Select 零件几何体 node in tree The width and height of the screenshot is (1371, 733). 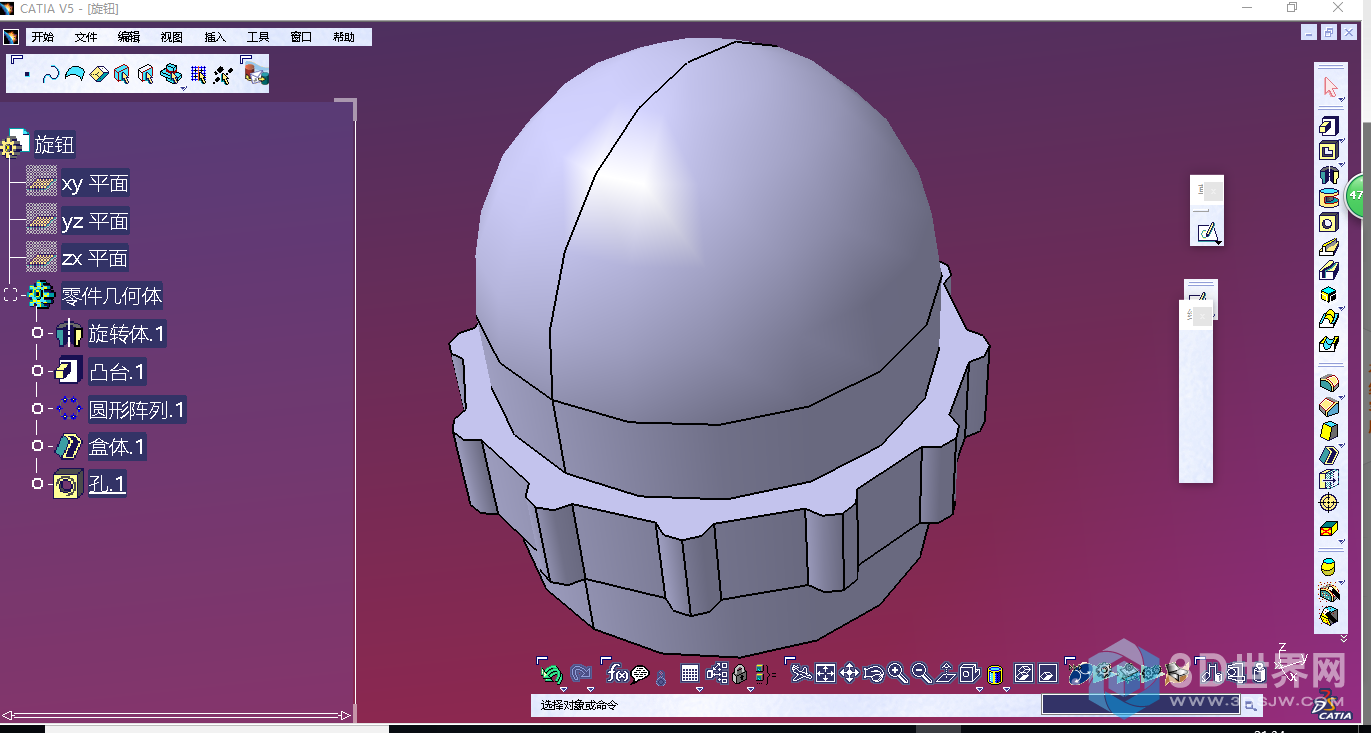point(112,296)
